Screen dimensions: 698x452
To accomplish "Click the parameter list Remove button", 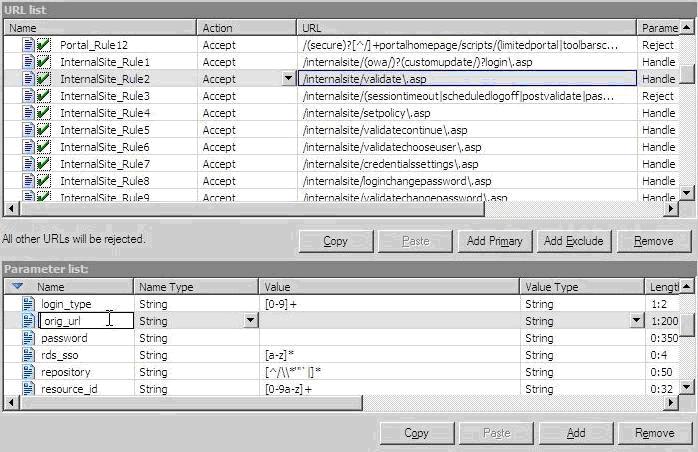I will (x=655, y=433).
